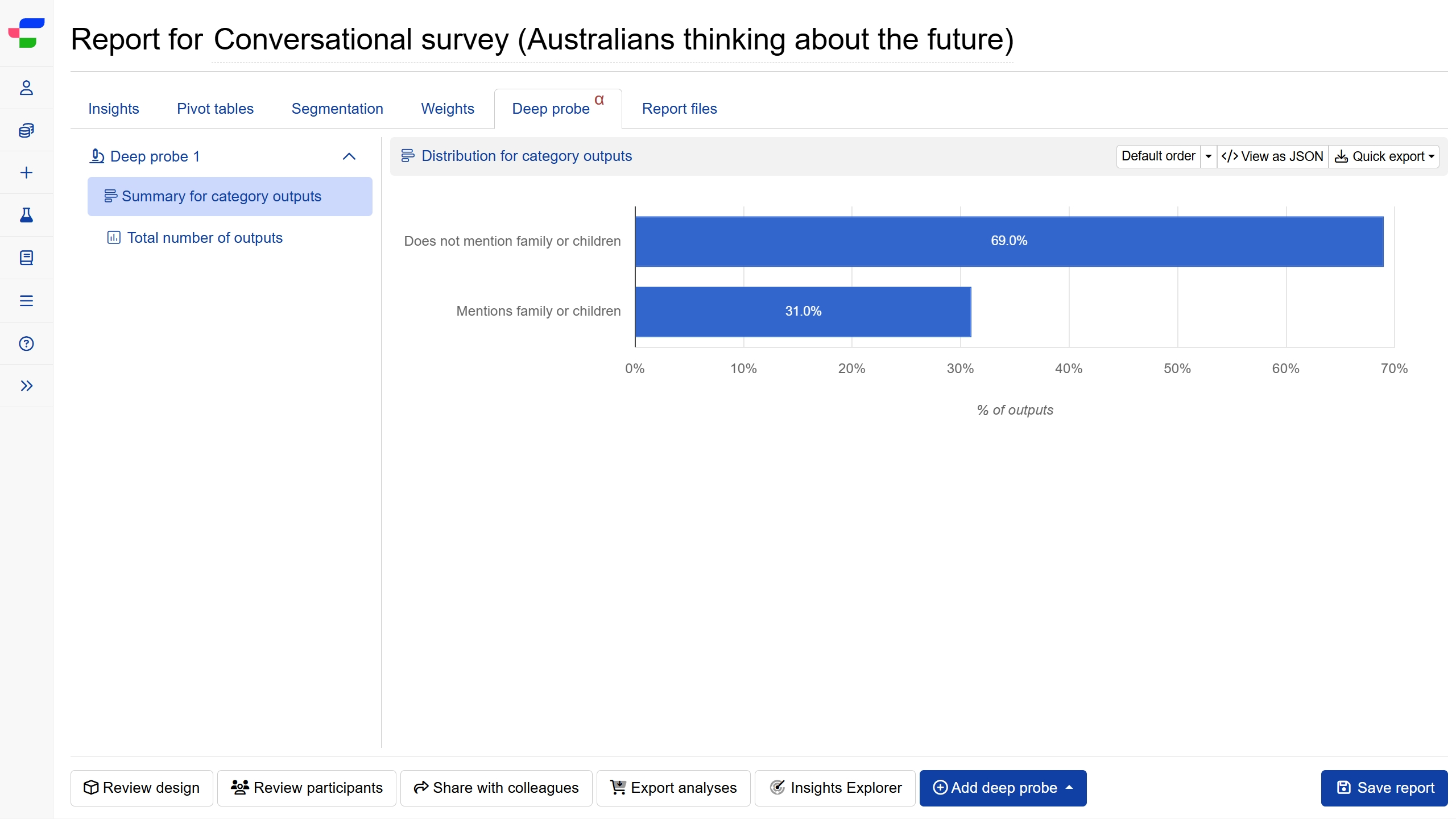This screenshot has height=819, width=1456.
Task: Click the hamburger list sidebar icon
Action: [26, 300]
